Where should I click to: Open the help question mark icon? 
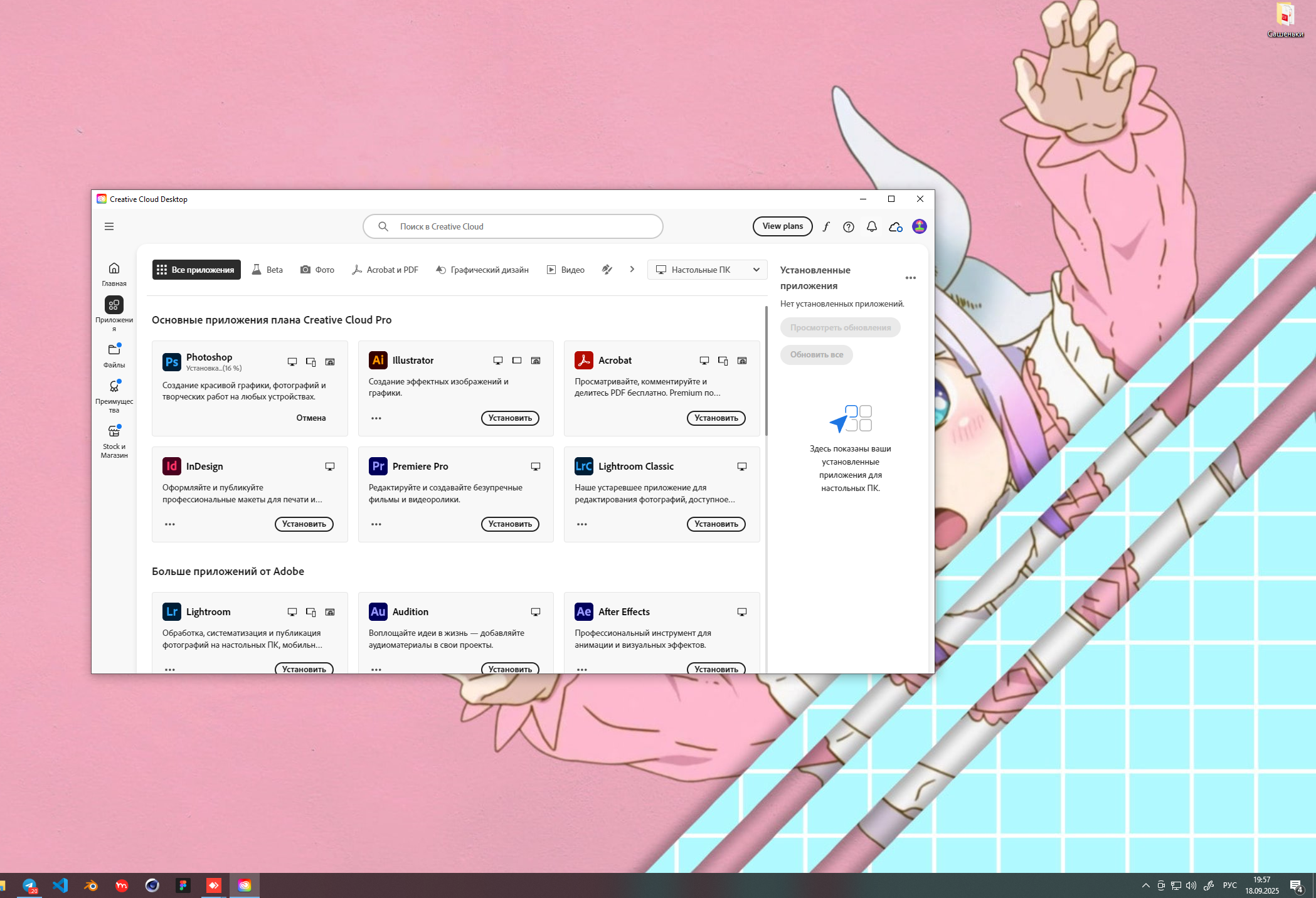point(849,227)
